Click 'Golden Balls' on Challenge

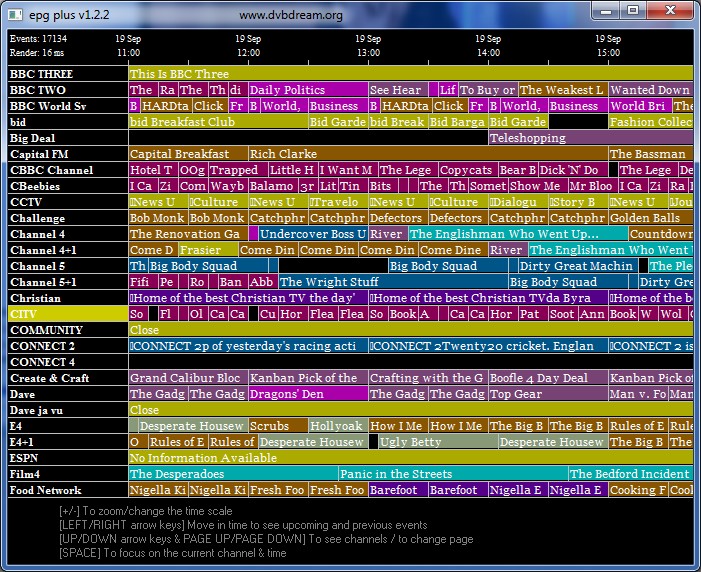(x=651, y=218)
